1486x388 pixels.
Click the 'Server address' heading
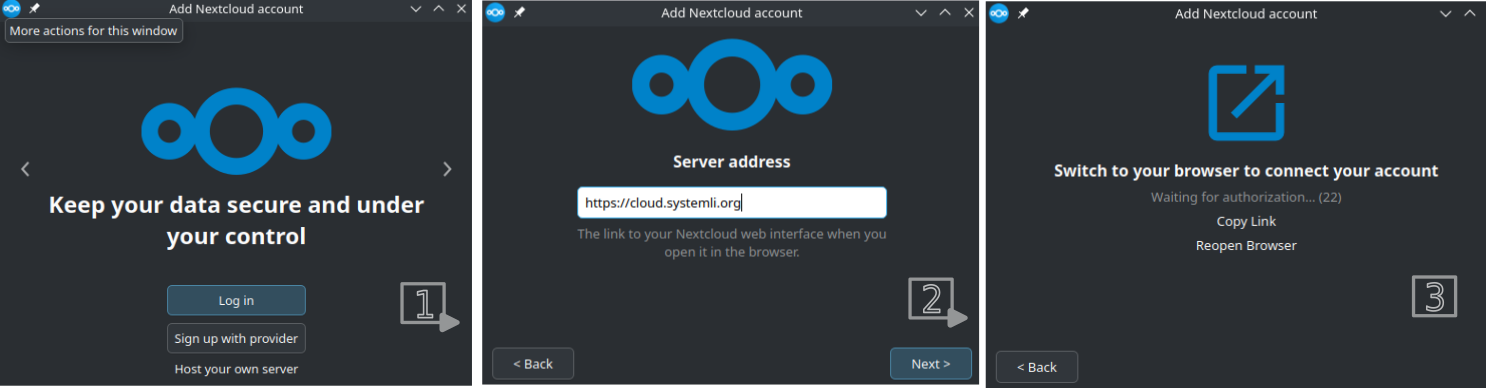point(732,161)
